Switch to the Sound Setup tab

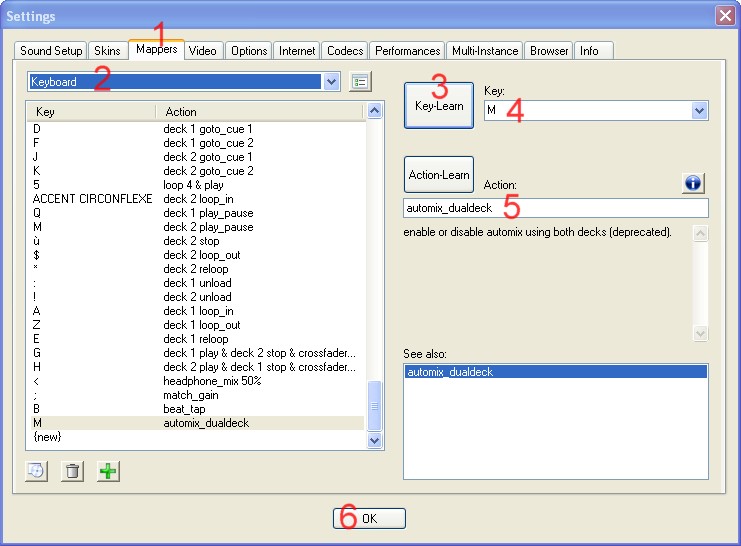(51, 51)
